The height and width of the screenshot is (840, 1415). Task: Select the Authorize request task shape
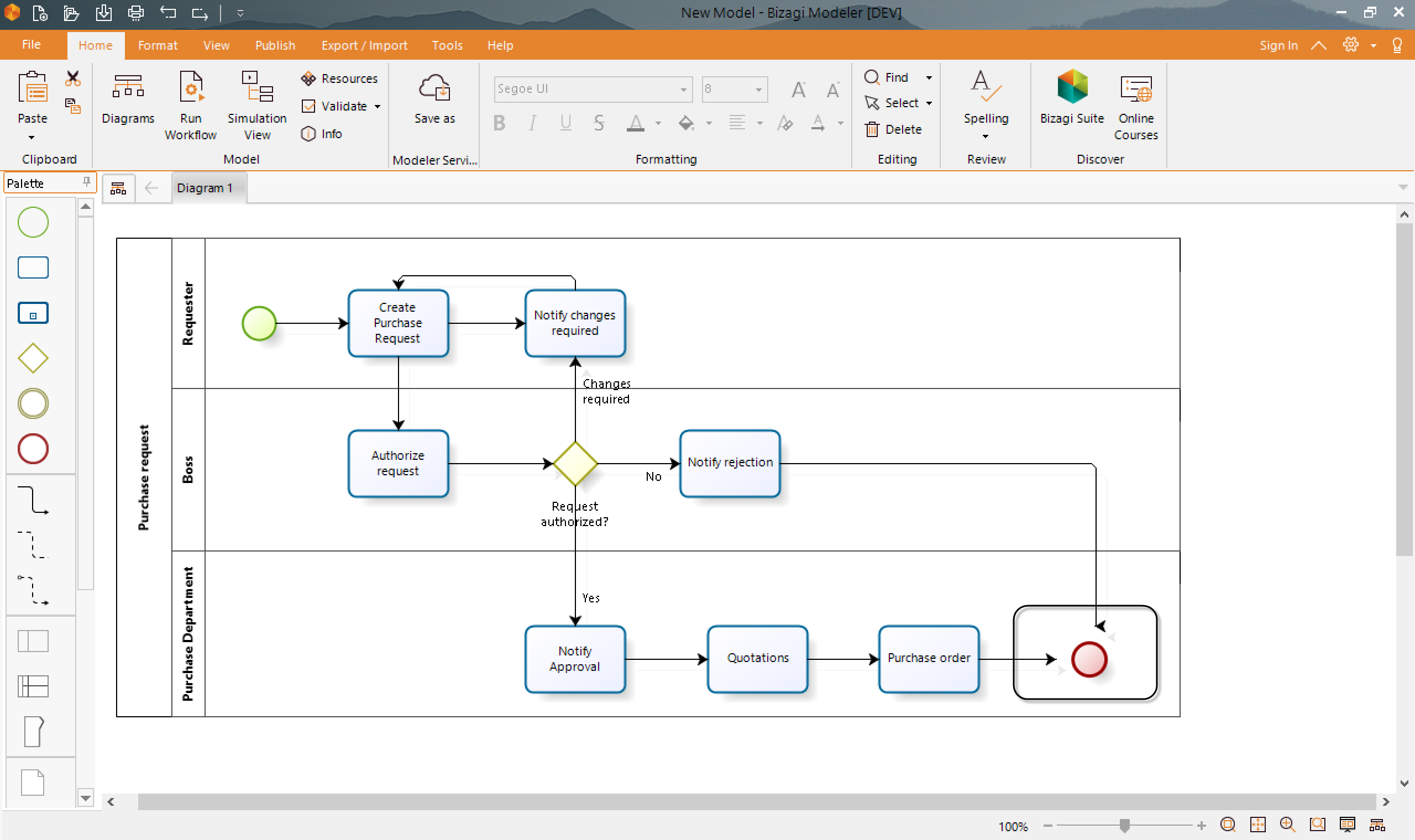point(398,463)
